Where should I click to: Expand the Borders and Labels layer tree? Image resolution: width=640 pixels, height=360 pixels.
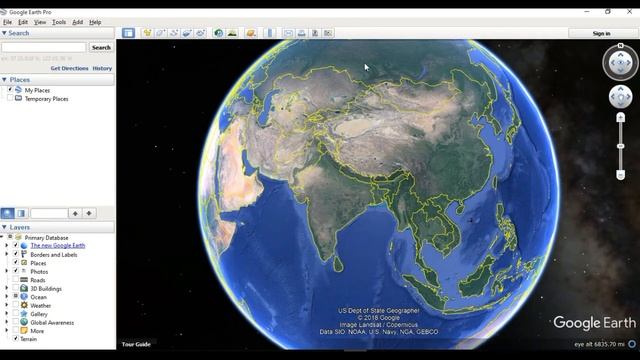tap(7, 254)
